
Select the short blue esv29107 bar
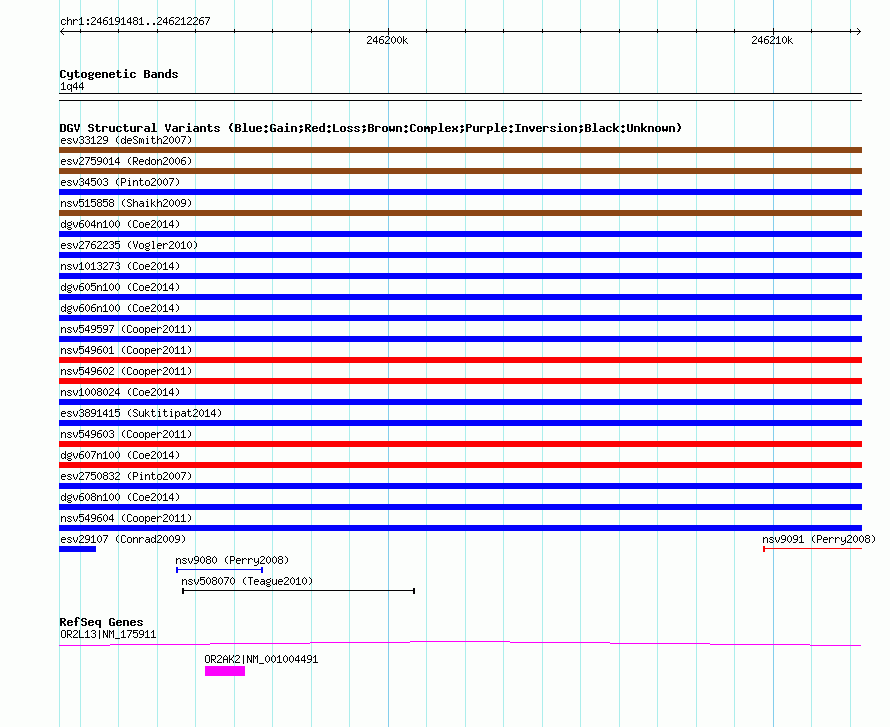[x=78, y=549]
